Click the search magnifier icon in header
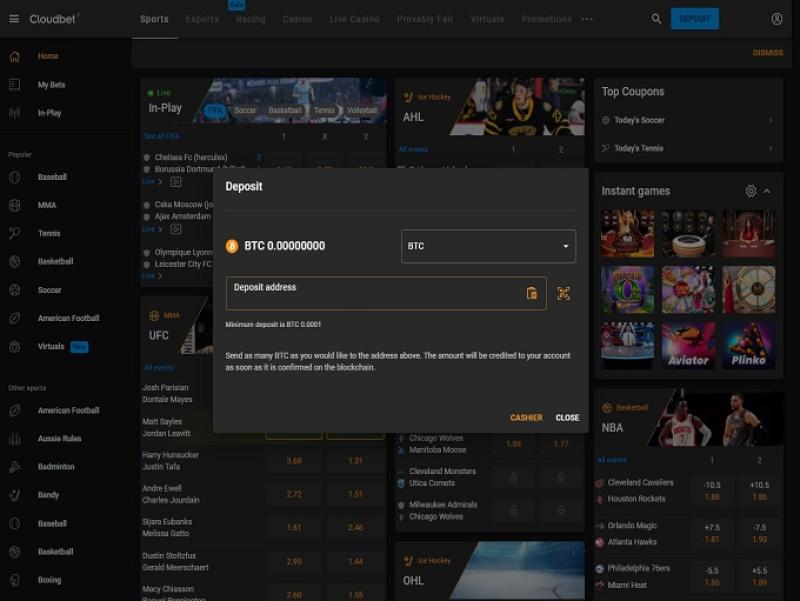This screenshot has height=601, width=800. point(656,19)
